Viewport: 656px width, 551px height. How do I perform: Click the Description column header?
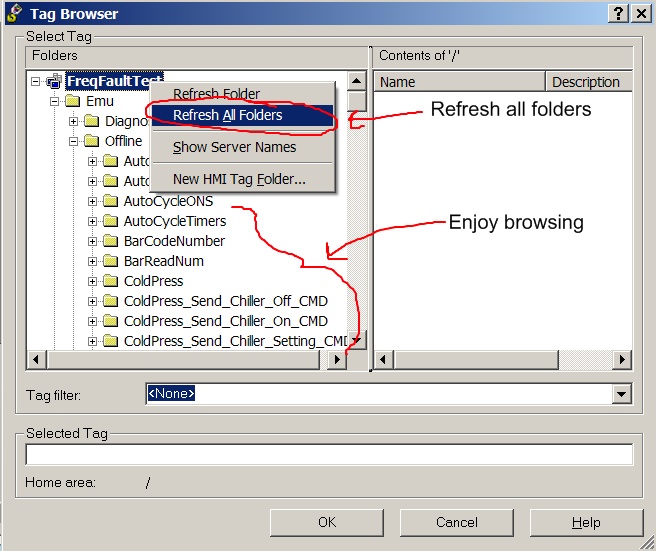[x=589, y=82]
